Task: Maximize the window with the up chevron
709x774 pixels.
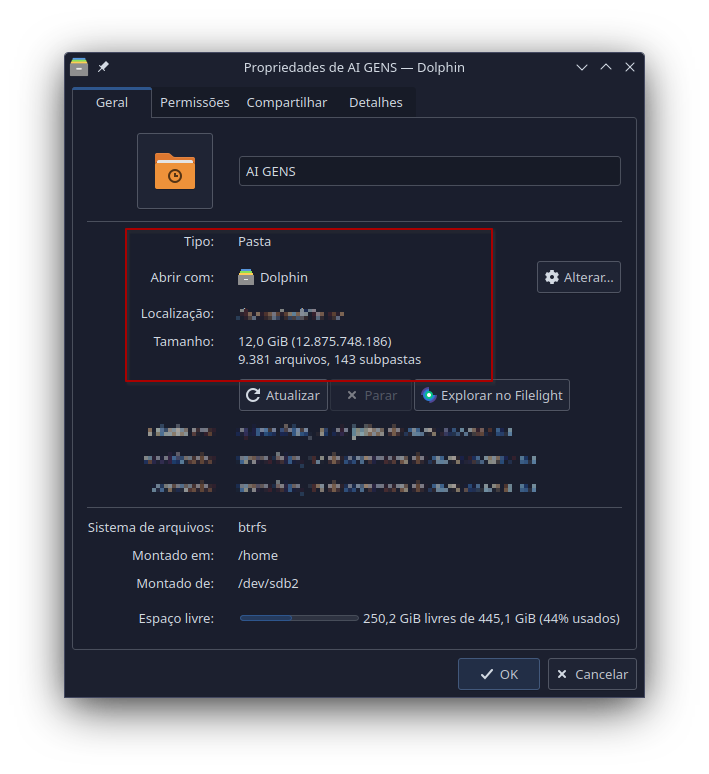Action: [x=606, y=67]
